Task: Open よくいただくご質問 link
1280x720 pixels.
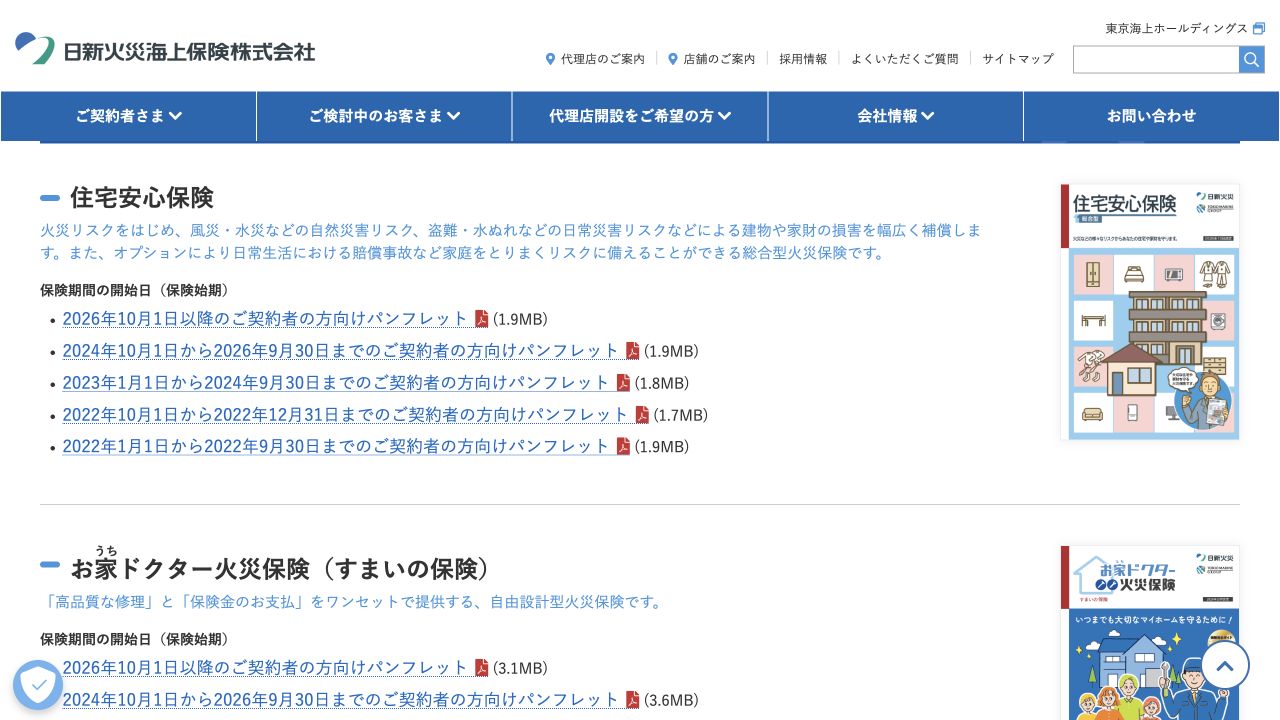Action: coord(904,59)
